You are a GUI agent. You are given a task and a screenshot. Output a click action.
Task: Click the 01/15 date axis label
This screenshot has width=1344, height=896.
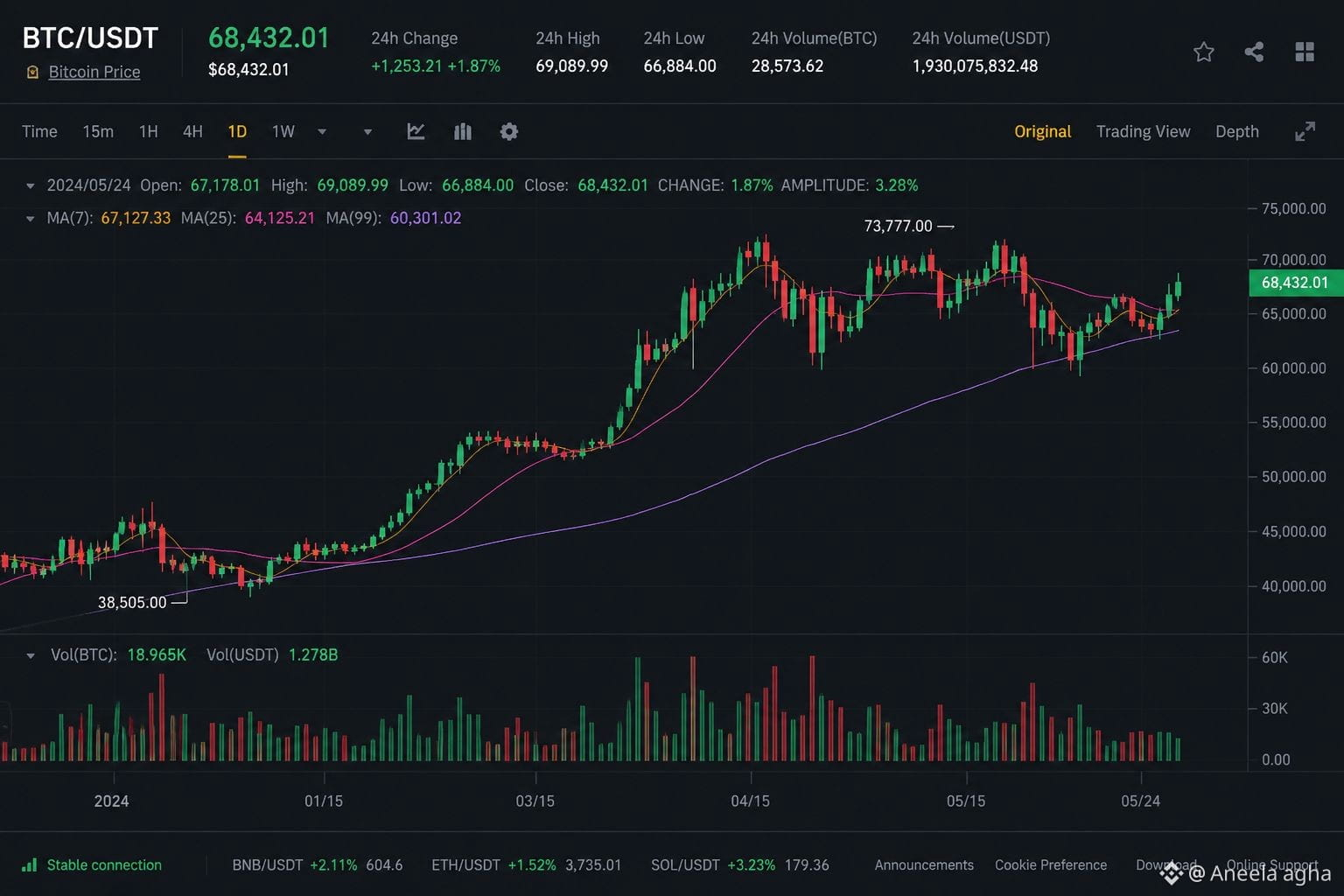coord(324,801)
